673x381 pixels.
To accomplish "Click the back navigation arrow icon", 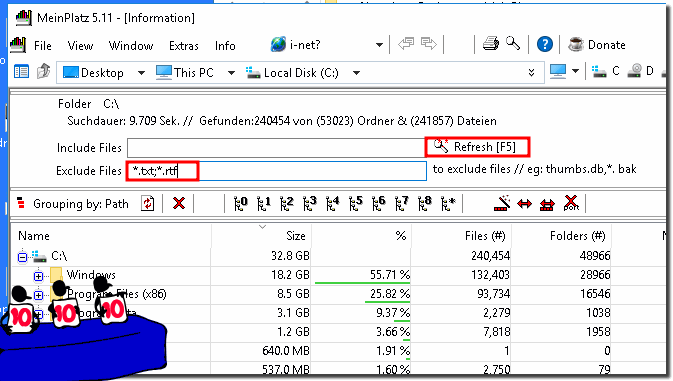I will click(406, 44).
